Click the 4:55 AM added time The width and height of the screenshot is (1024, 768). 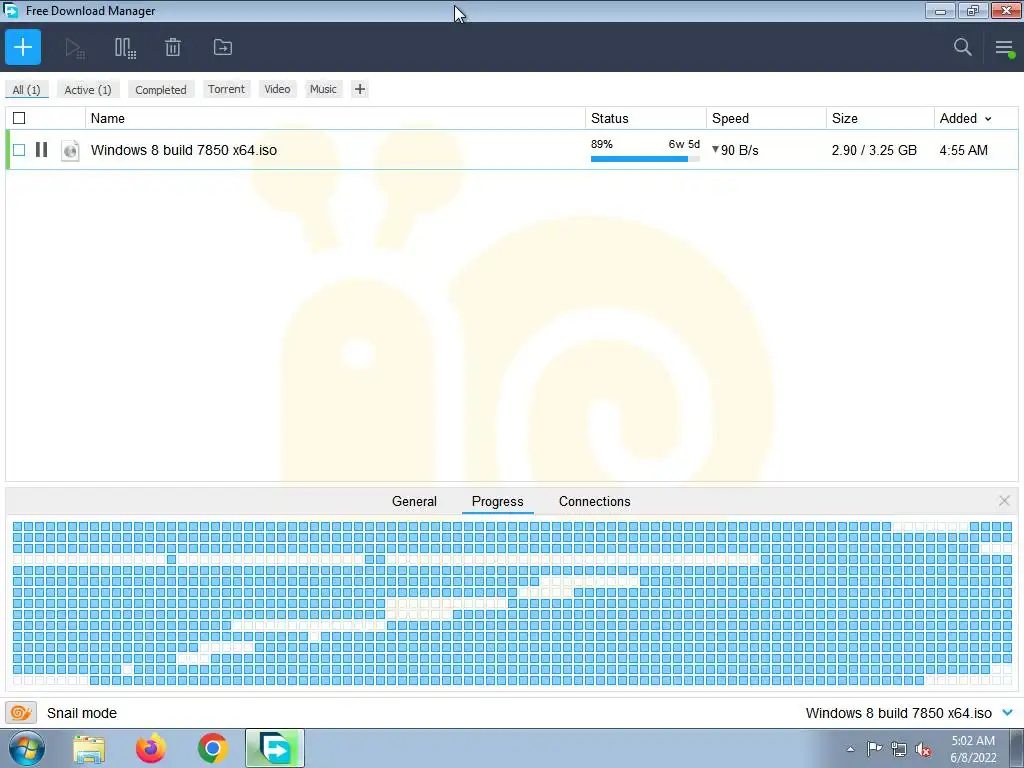tap(963, 150)
